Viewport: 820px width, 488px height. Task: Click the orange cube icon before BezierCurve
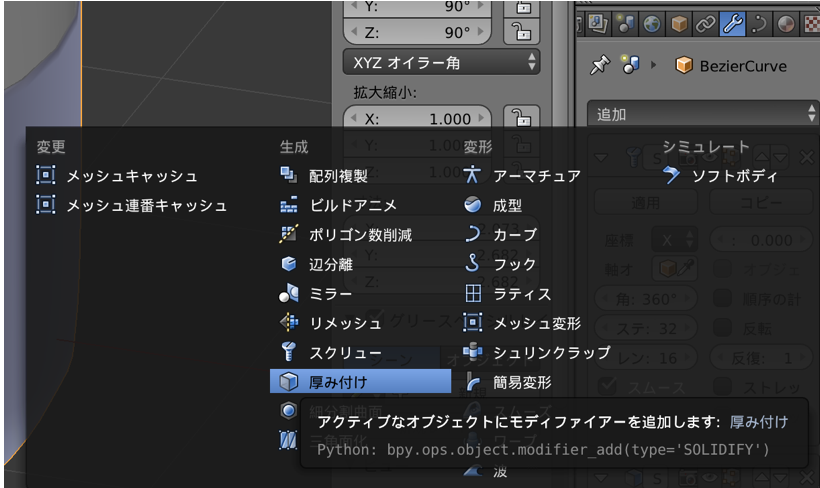[684, 65]
